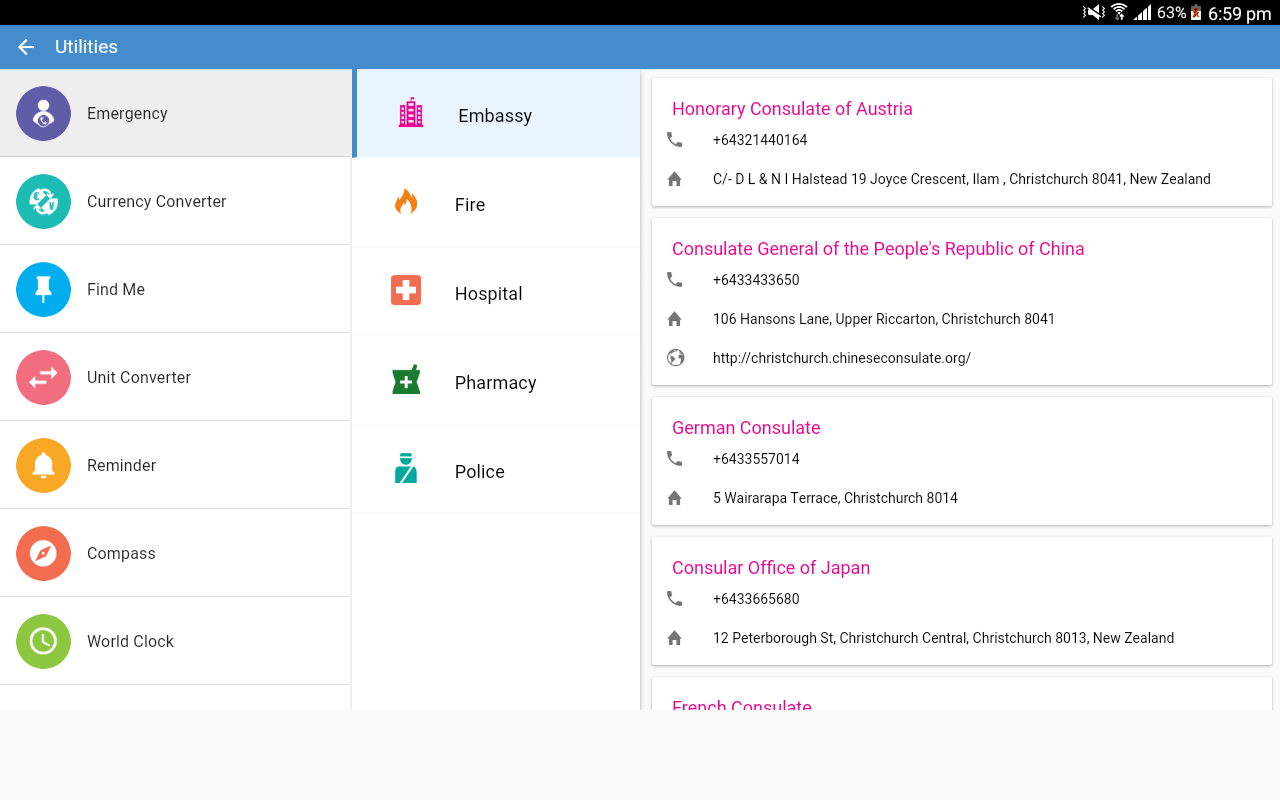Select the pink Embassy building icon
This screenshot has width=1280, height=800.
click(411, 113)
